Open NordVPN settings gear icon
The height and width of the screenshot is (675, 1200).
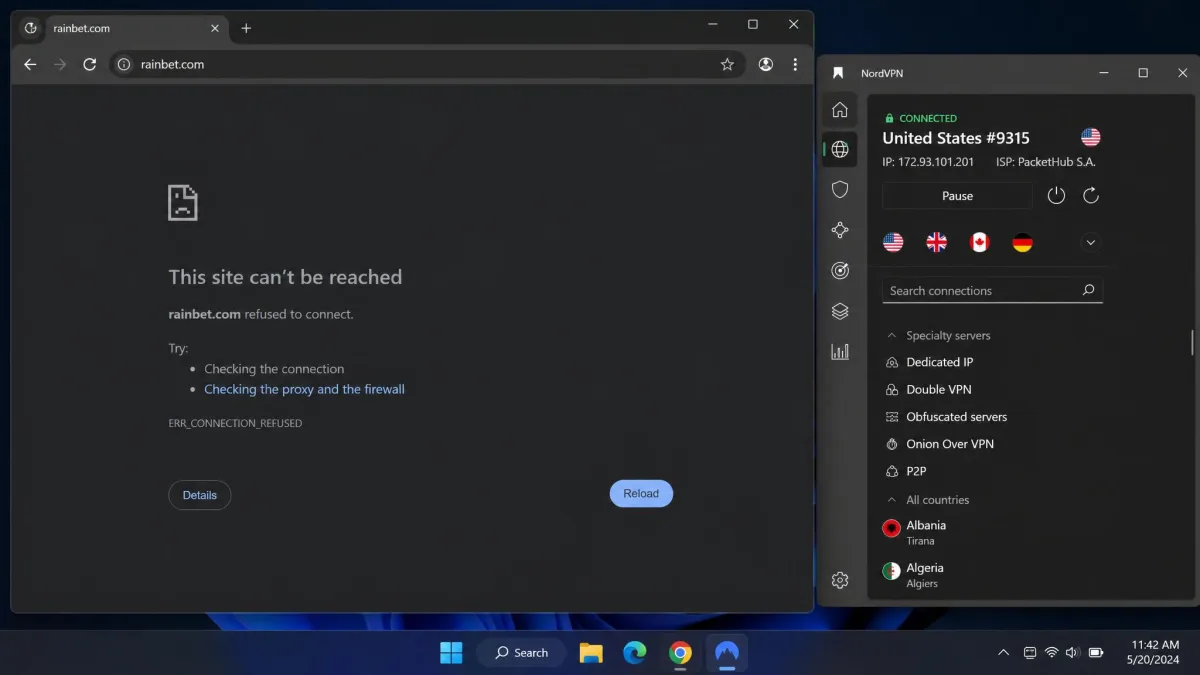pos(840,580)
